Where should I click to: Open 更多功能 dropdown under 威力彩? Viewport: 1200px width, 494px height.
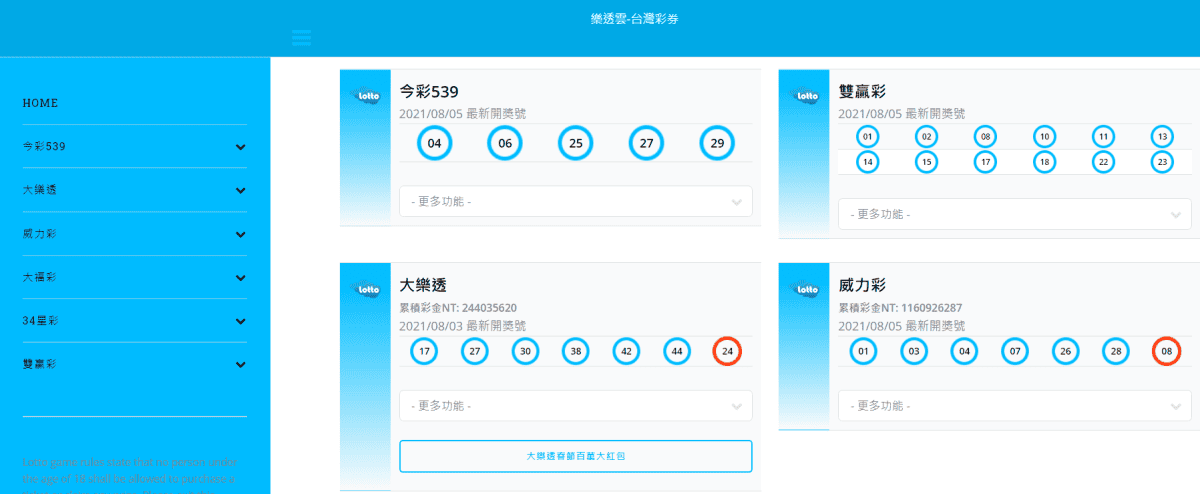click(1015, 406)
